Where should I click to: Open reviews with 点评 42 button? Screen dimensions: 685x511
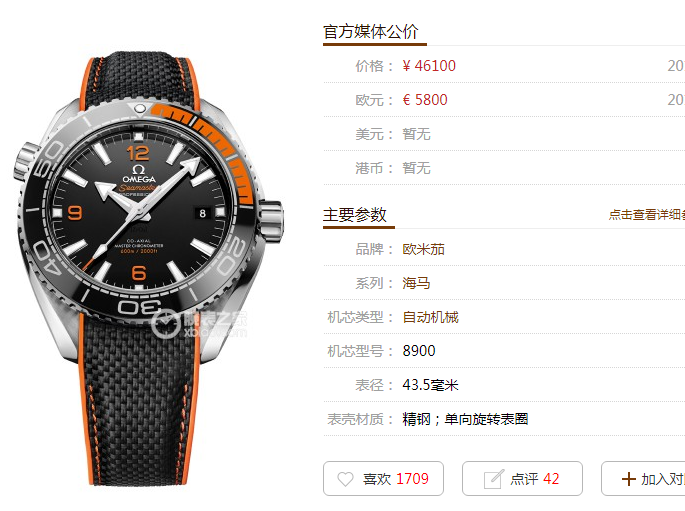click(522, 479)
